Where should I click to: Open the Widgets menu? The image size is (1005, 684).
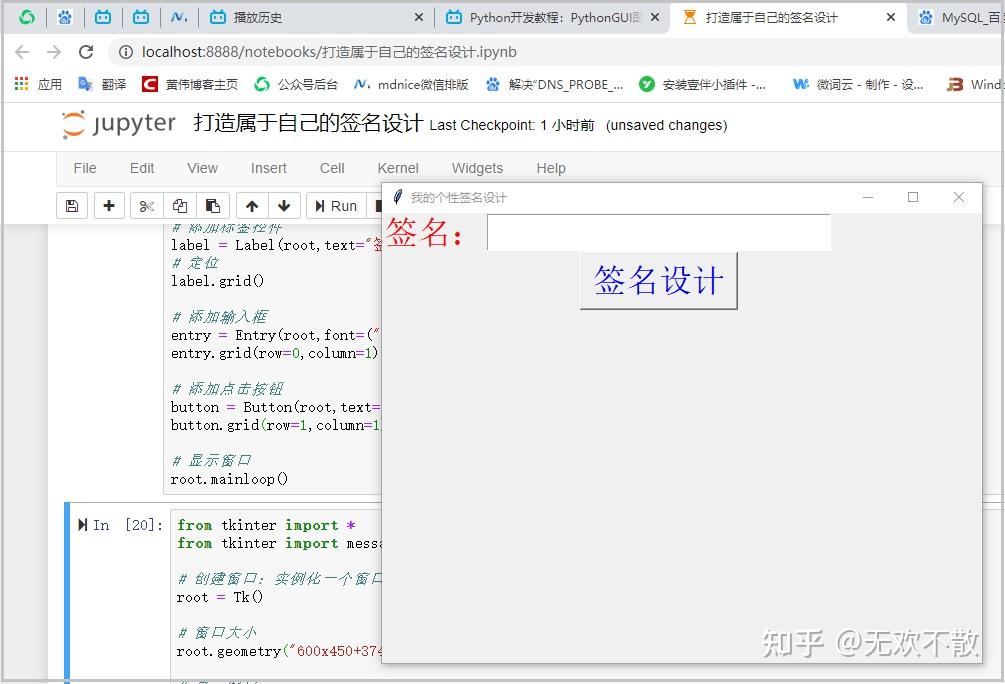point(477,168)
